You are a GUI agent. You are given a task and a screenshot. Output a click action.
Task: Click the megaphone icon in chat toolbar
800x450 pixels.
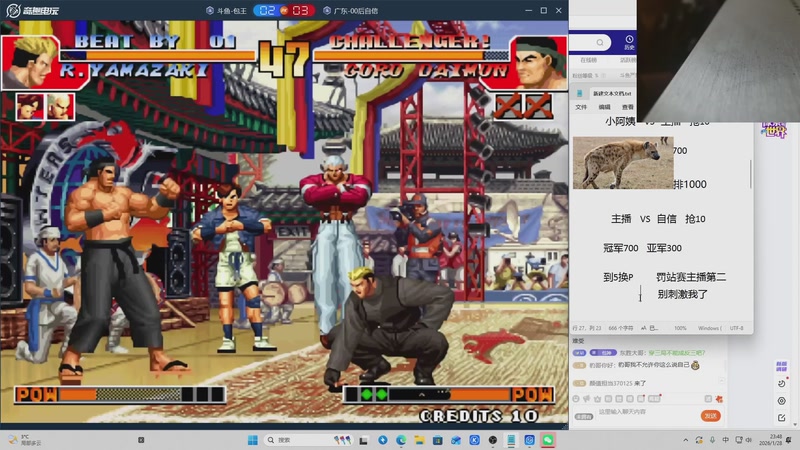pyautogui.click(x=587, y=399)
